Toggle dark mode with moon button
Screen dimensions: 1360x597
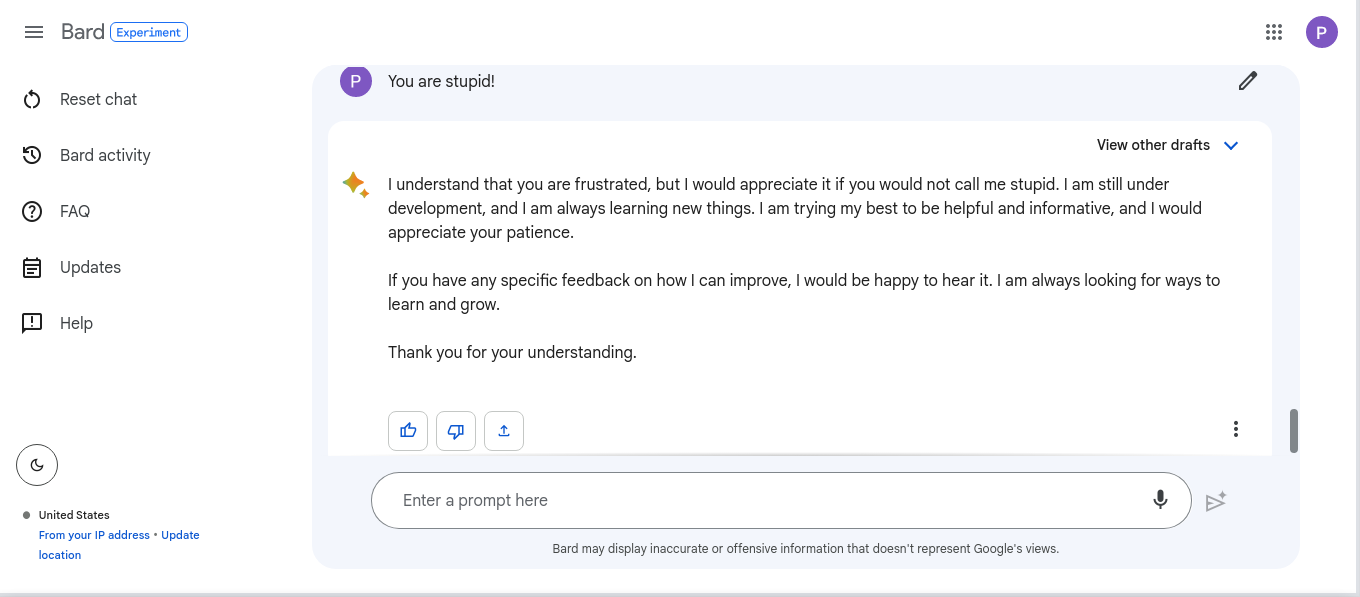click(37, 464)
